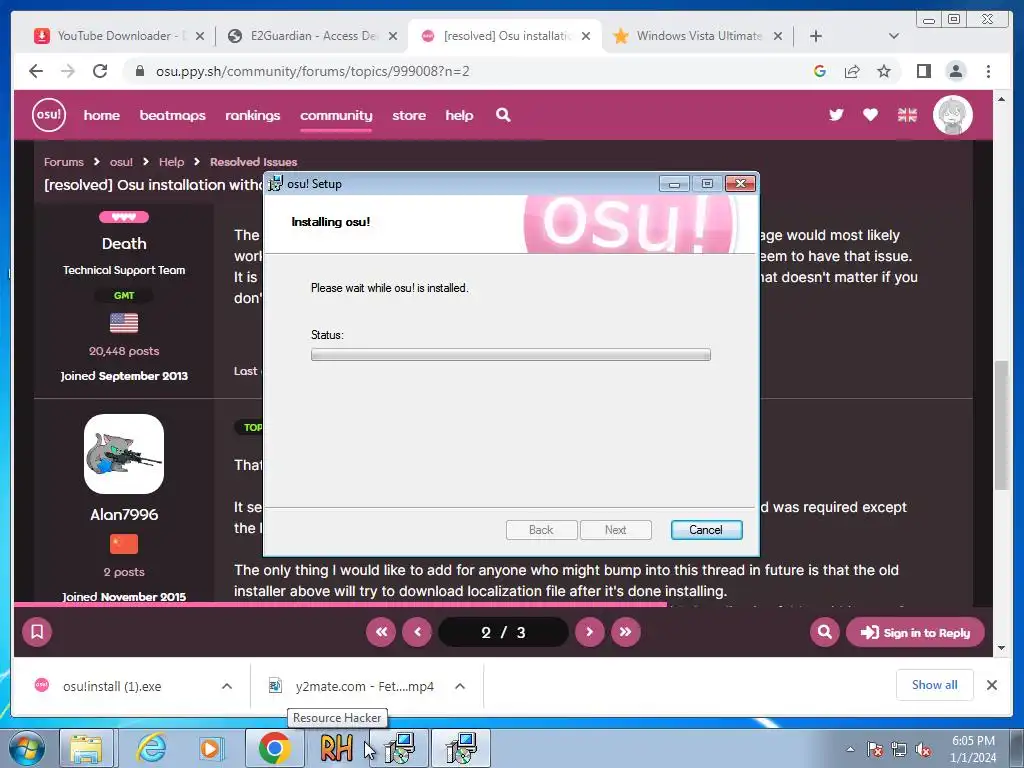The width and height of the screenshot is (1024, 768).
Task: Open the osu! breadcrumb link
Action: click(x=121, y=162)
